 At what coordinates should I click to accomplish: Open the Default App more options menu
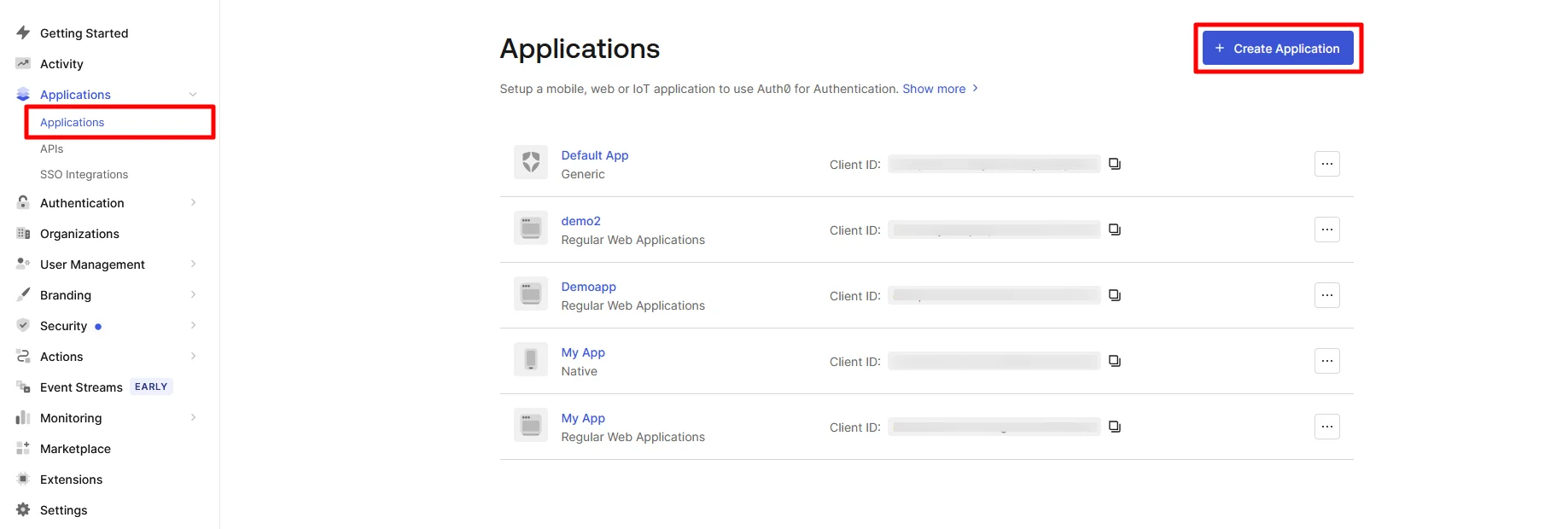click(1326, 164)
